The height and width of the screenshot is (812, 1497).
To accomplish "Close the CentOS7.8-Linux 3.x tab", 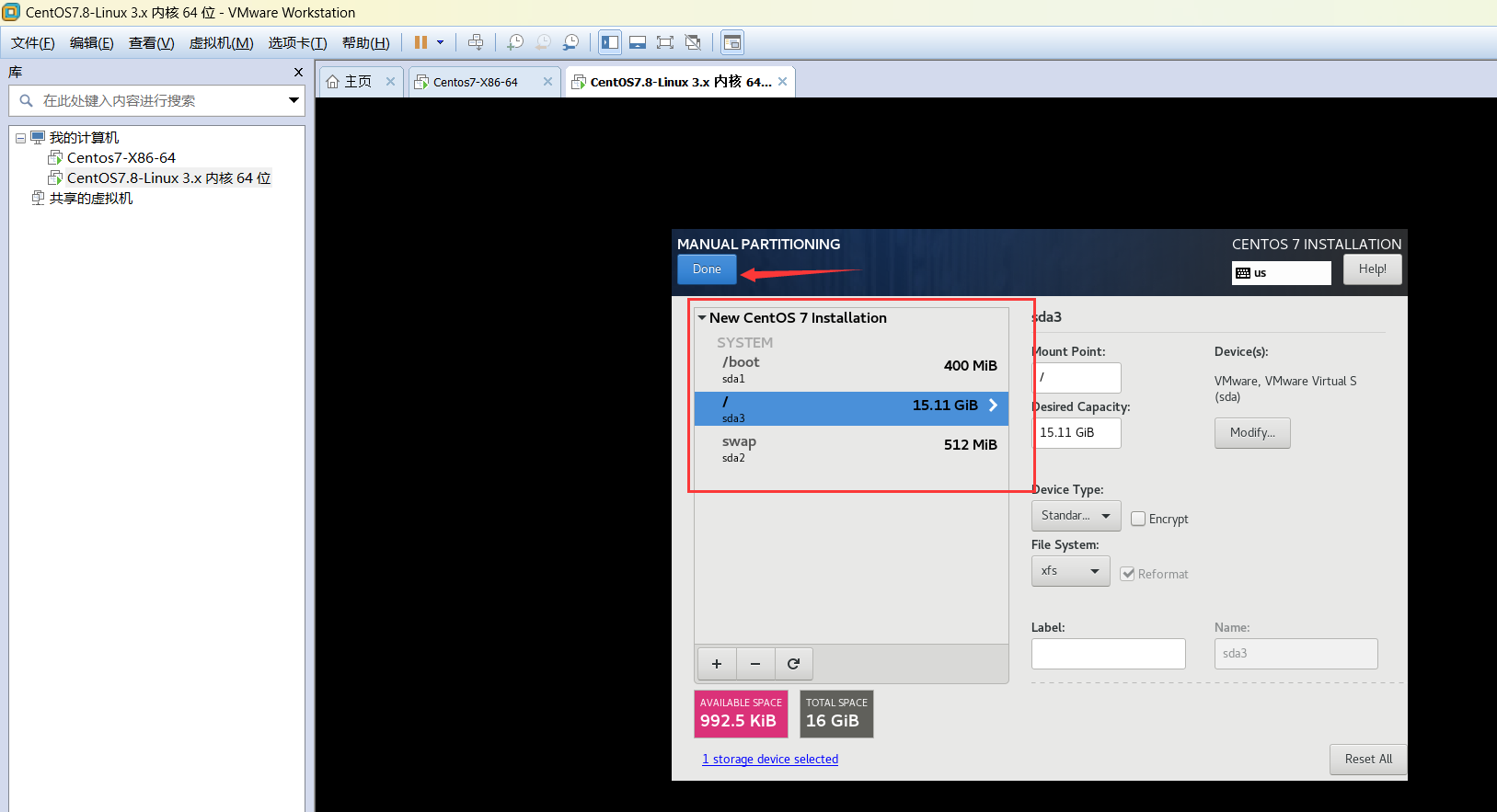I will click(782, 82).
